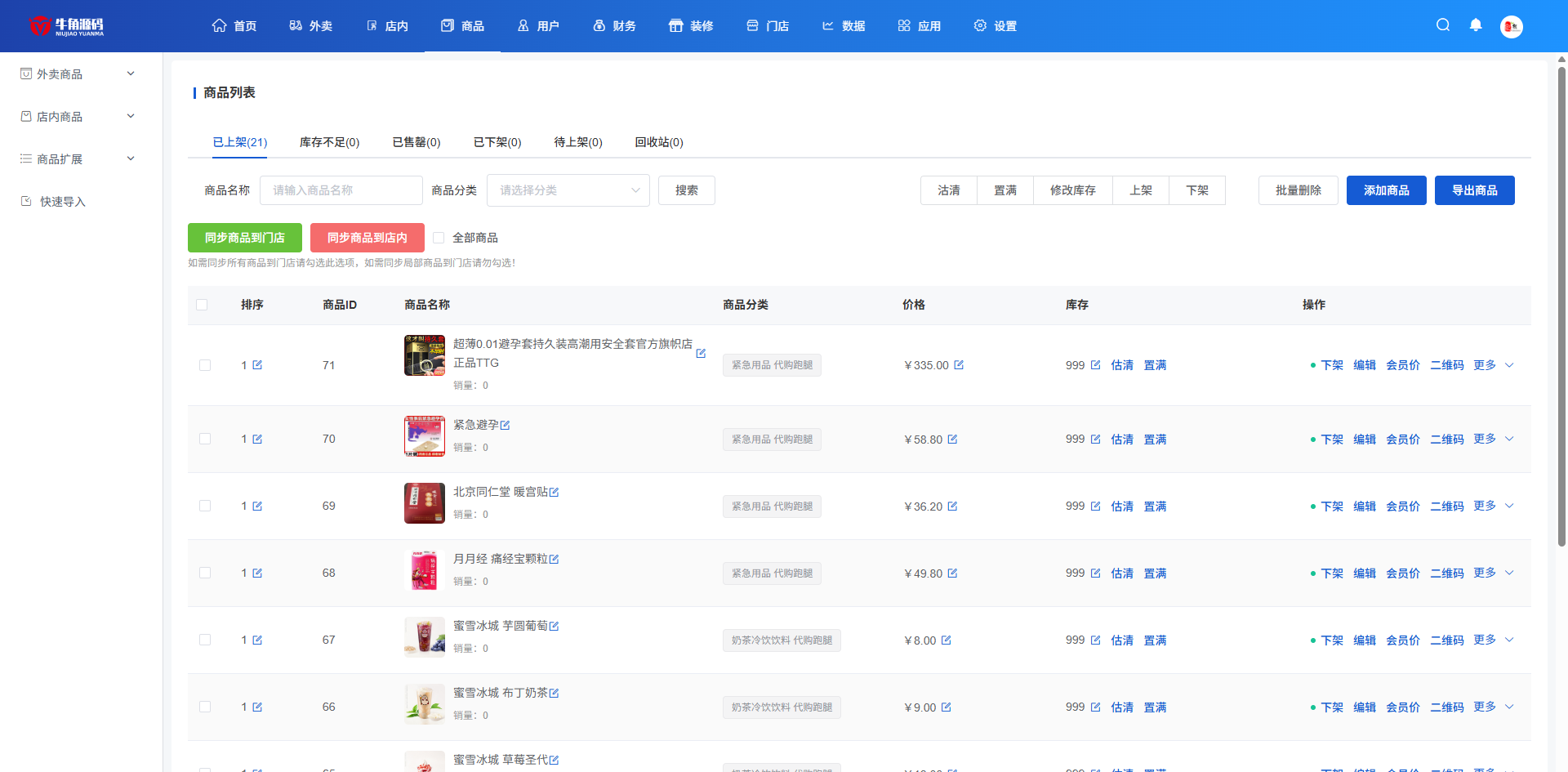This screenshot has height=772, width=1568.
Task: Edit sort order icon for product 71
Action: pos(257,365)
